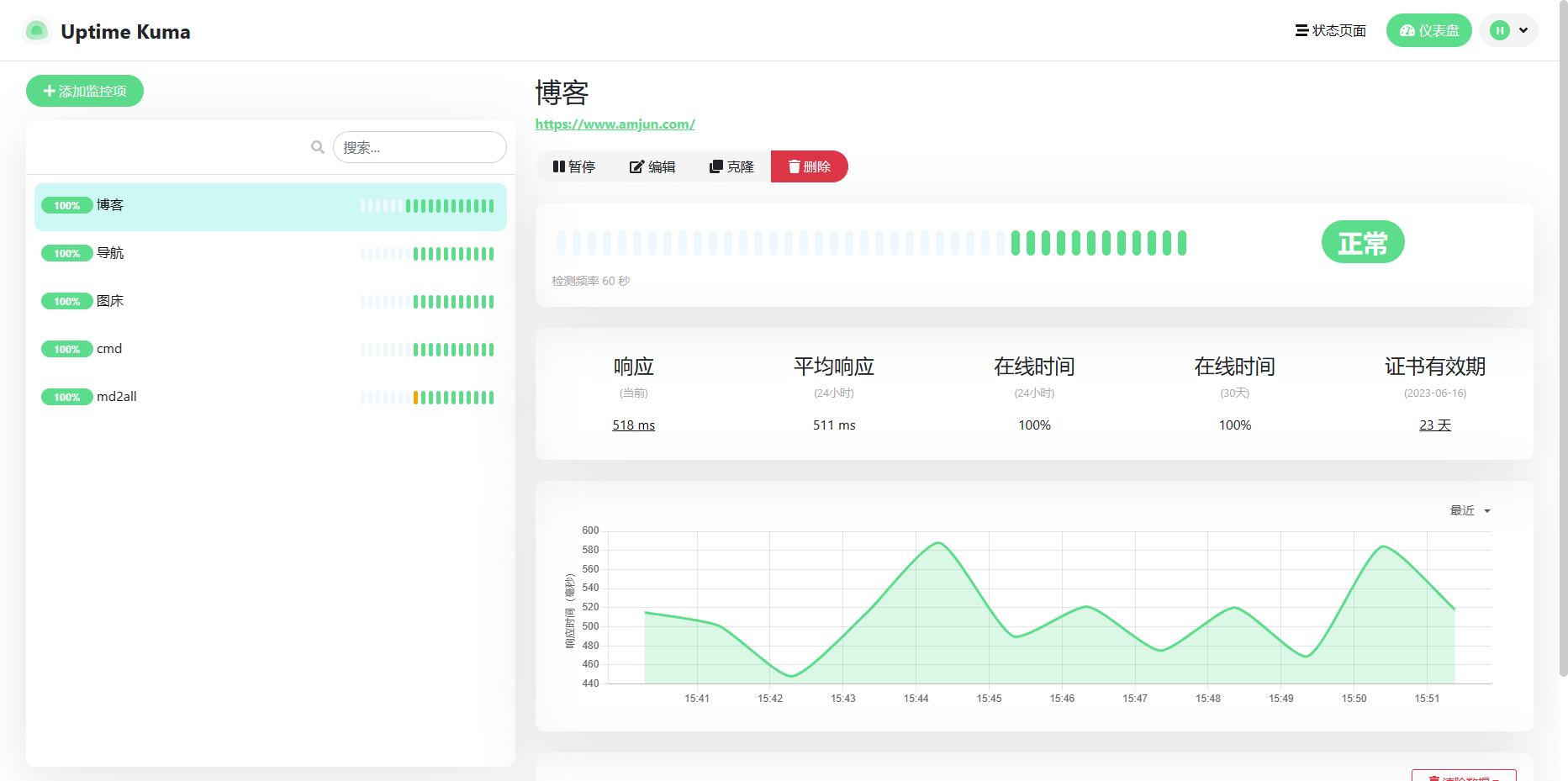Click the pencil icon on the 编辑 button
This screenshot has width=1568, height=781.
click(636, 166)
